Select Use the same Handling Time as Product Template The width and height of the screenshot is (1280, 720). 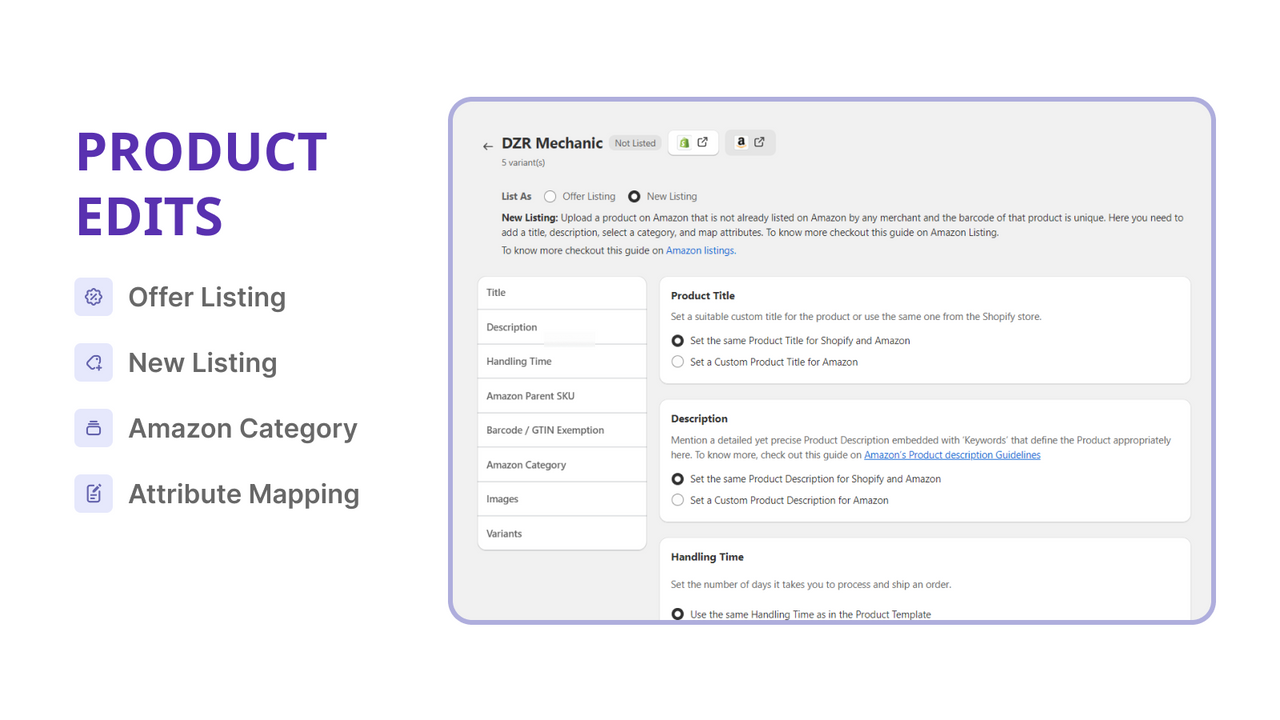click(x=678, y=614)
